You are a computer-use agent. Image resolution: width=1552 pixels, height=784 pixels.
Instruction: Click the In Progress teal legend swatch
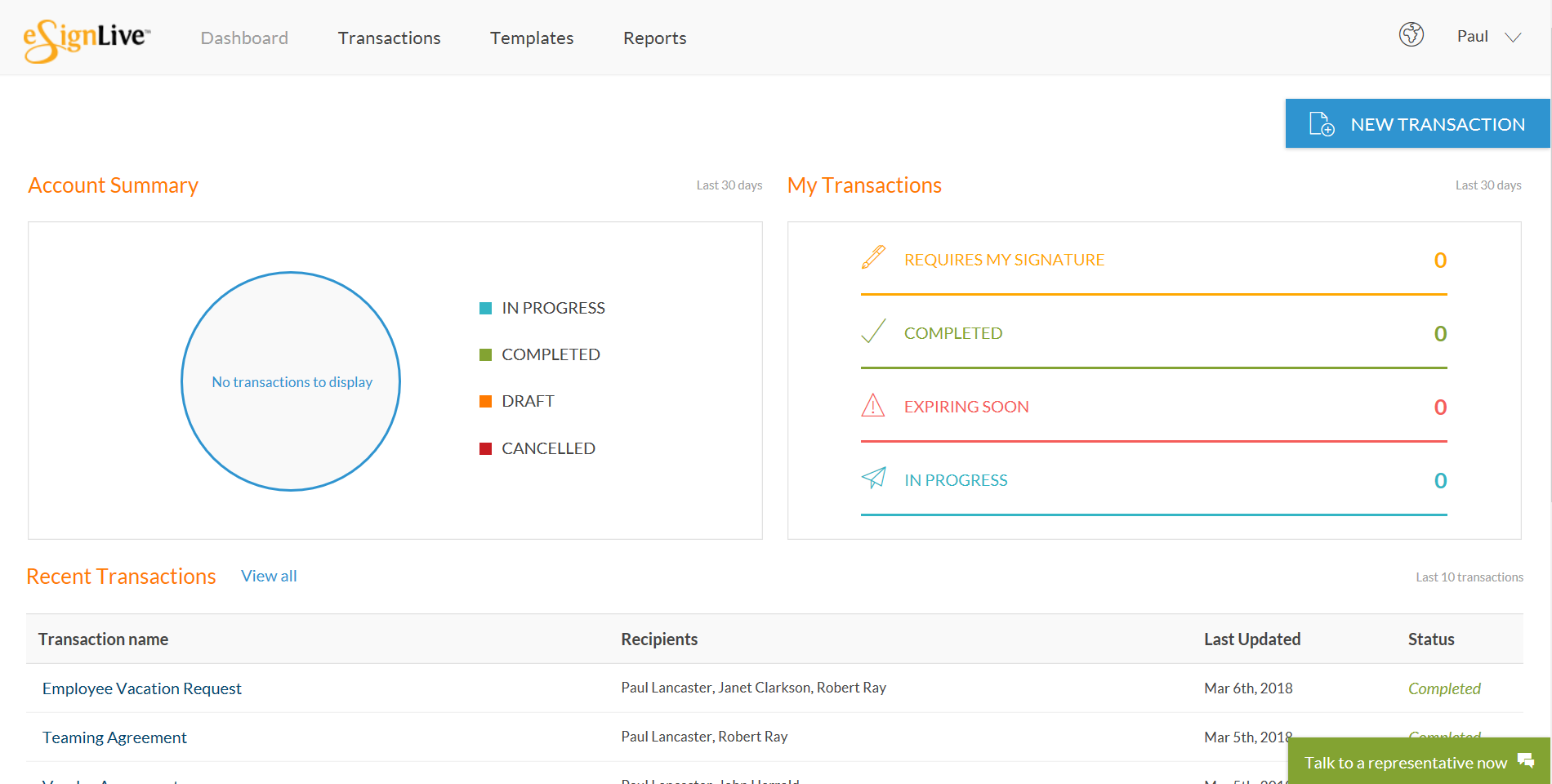click(x=485, y=308)
